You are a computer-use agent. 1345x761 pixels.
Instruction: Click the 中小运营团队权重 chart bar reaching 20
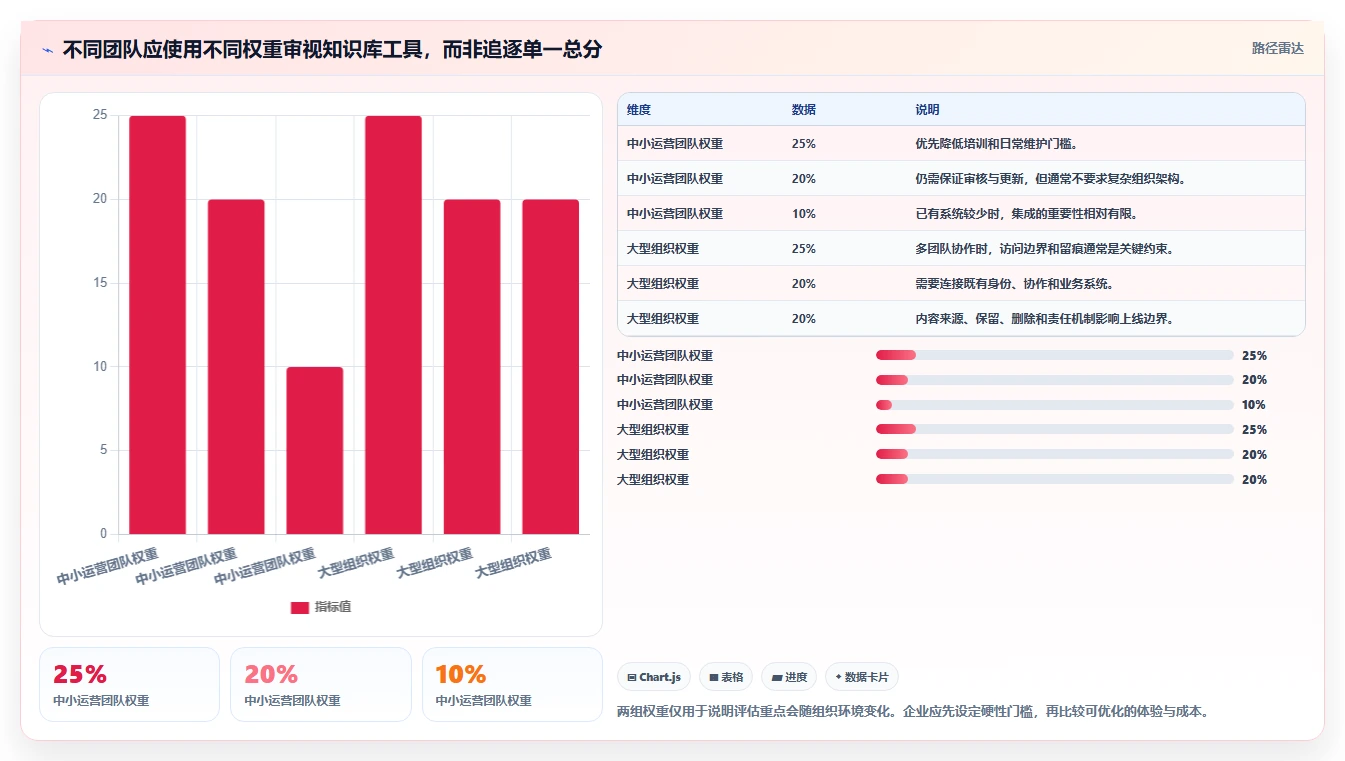(236, 367)
